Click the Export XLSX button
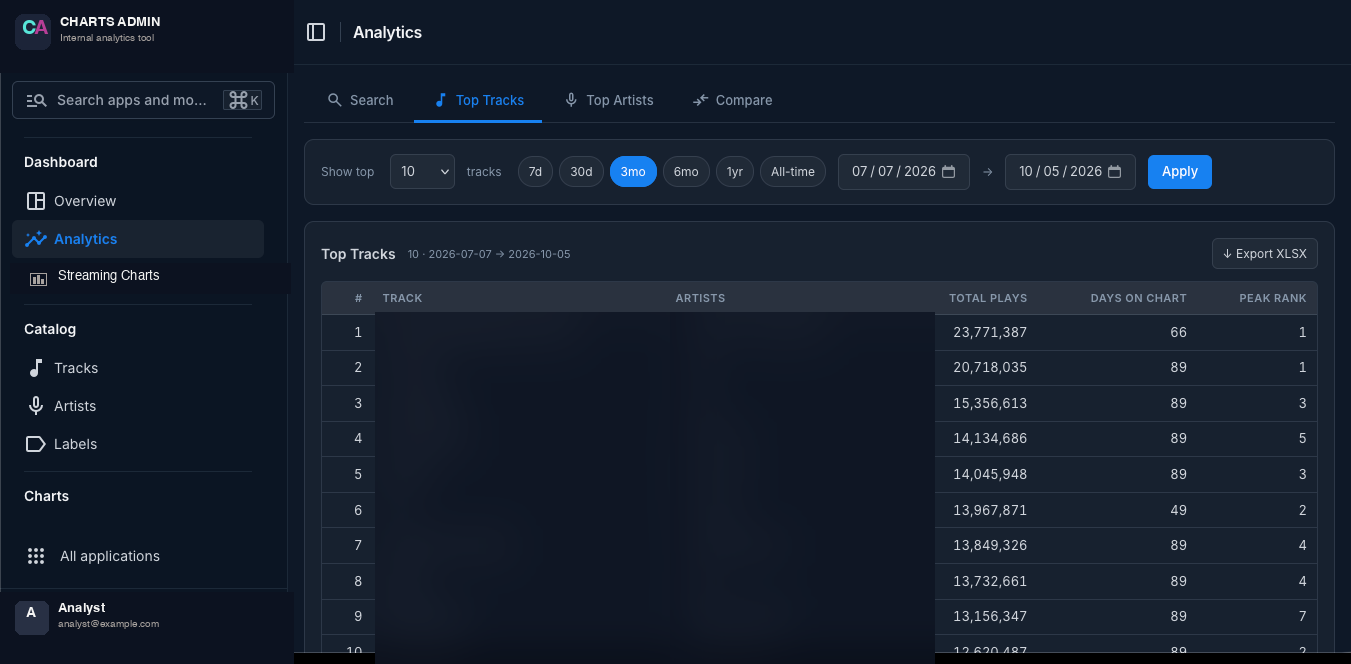Screen dimensions: 1351x664 (1265, 254)
